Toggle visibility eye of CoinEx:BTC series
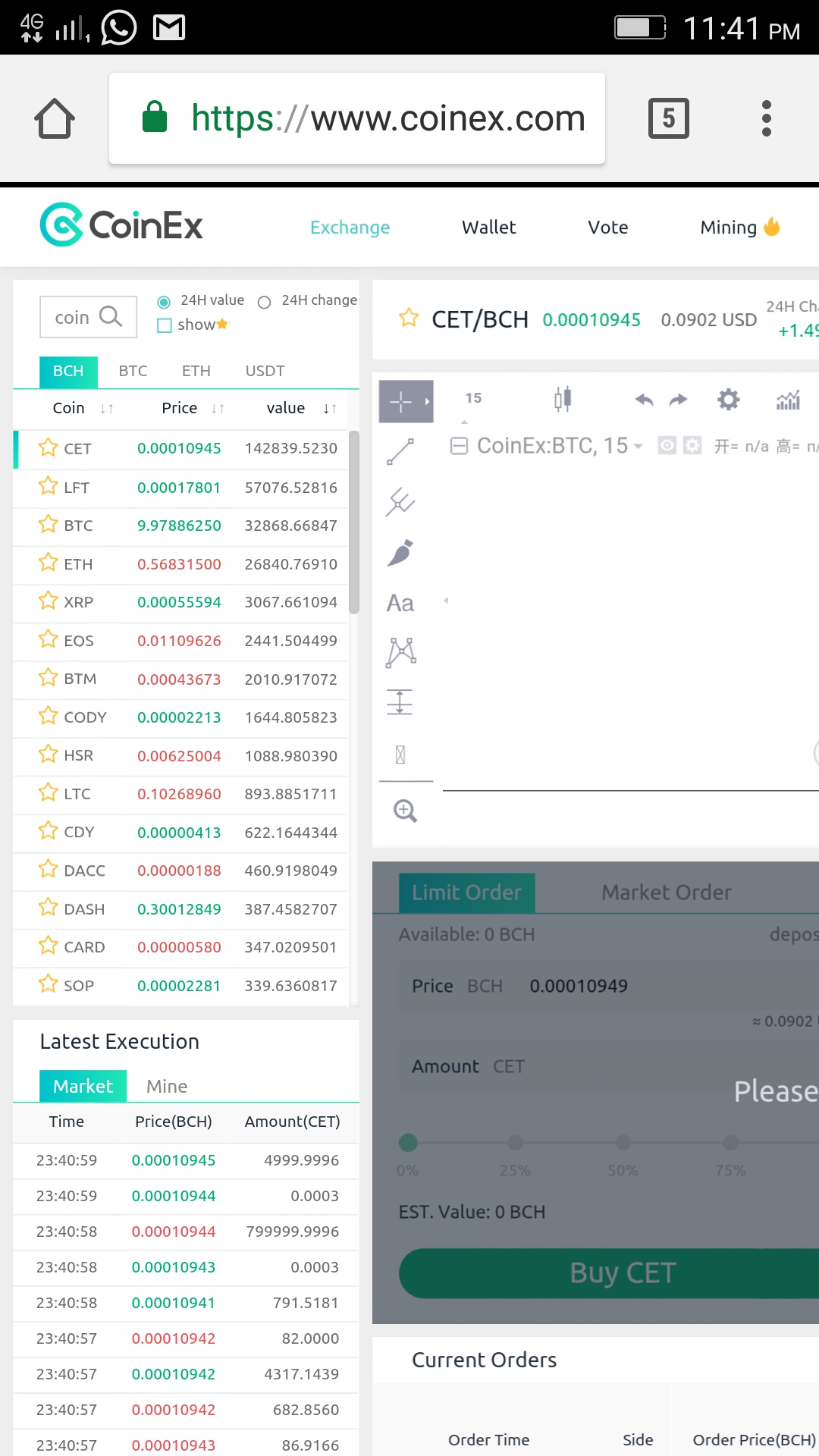 667,445
